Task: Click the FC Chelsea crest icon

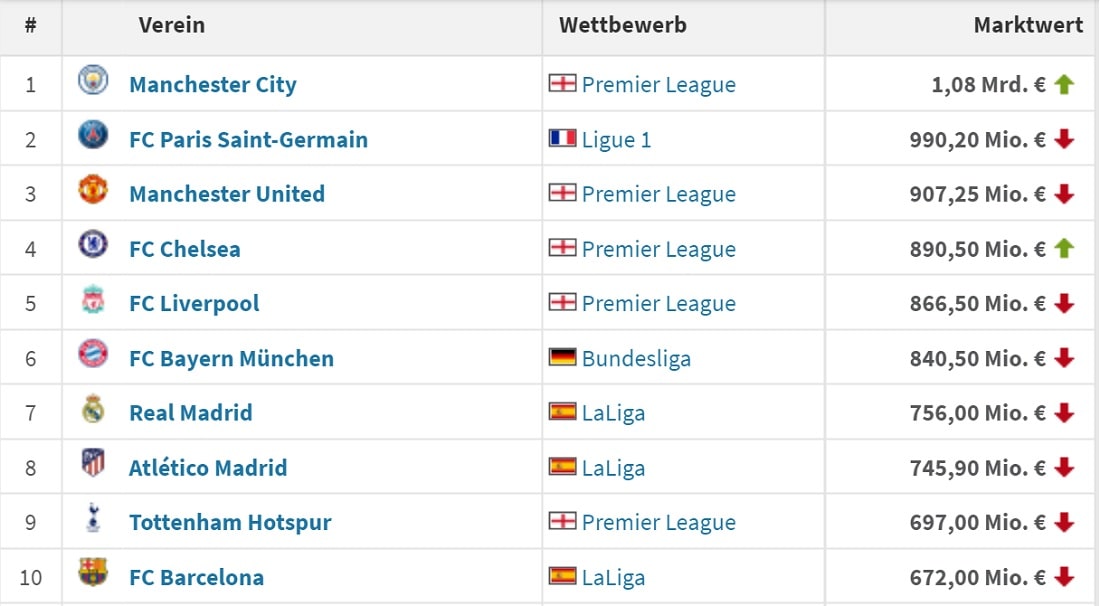Action: [x=93, y=245]
